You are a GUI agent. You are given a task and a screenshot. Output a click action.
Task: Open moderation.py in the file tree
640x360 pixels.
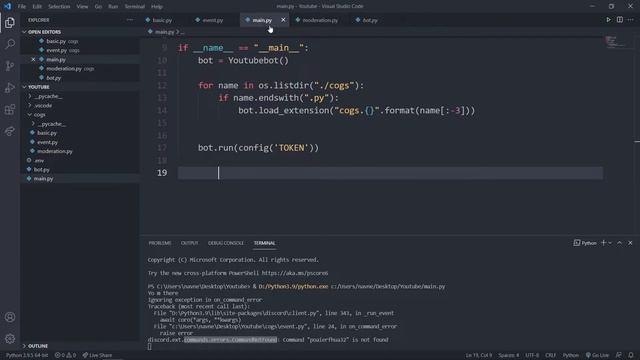point(54,151)
